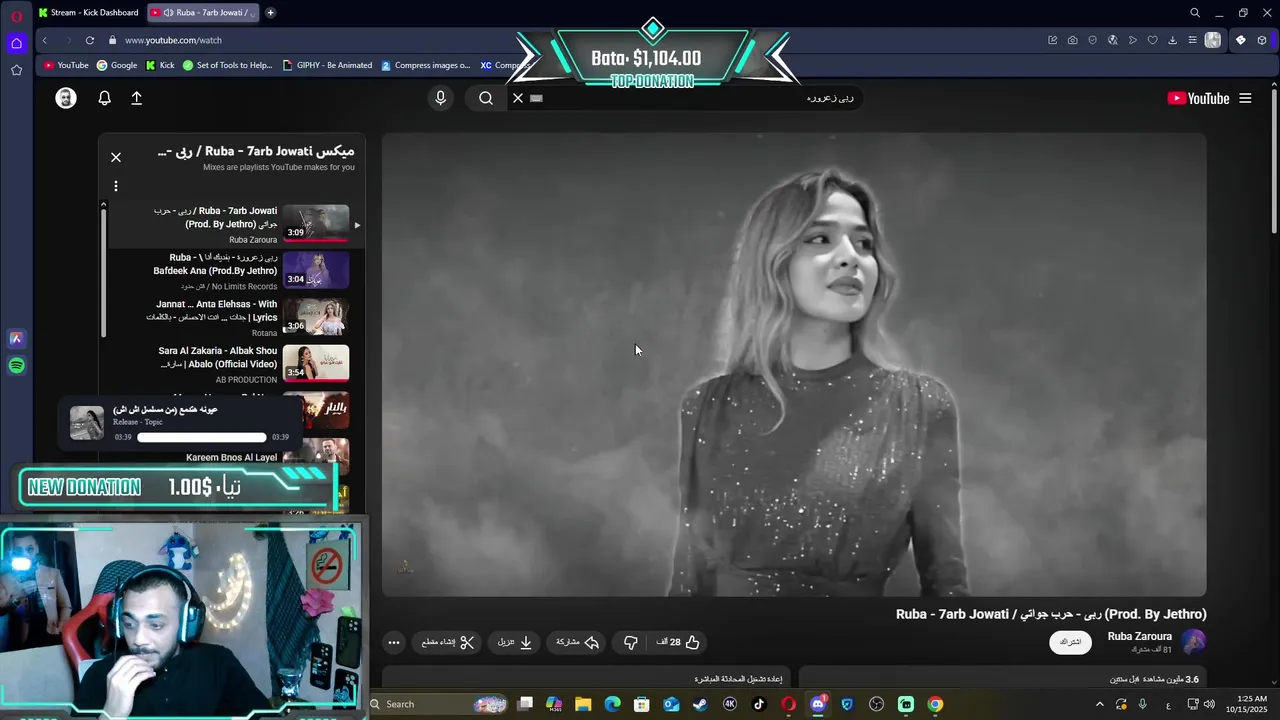Open Opera tab search magnifier
The width and height of the screenshot is (1280, 720).
tap(1195, 13)
